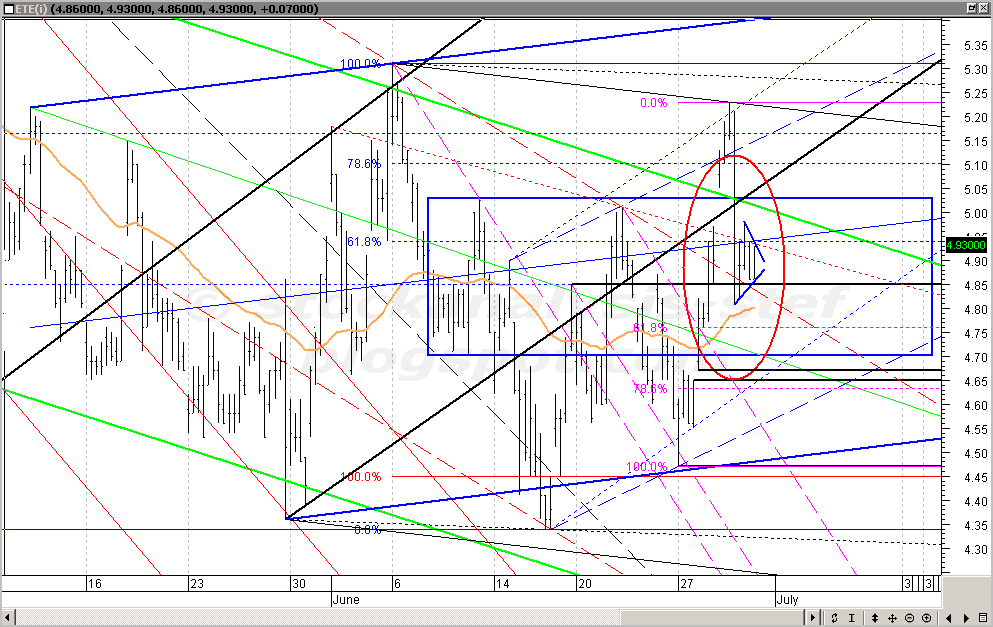Click the horizontal scrollbar thumb at bottom
The height and width of the screenshot is (627, 993).
click(712, 618)
